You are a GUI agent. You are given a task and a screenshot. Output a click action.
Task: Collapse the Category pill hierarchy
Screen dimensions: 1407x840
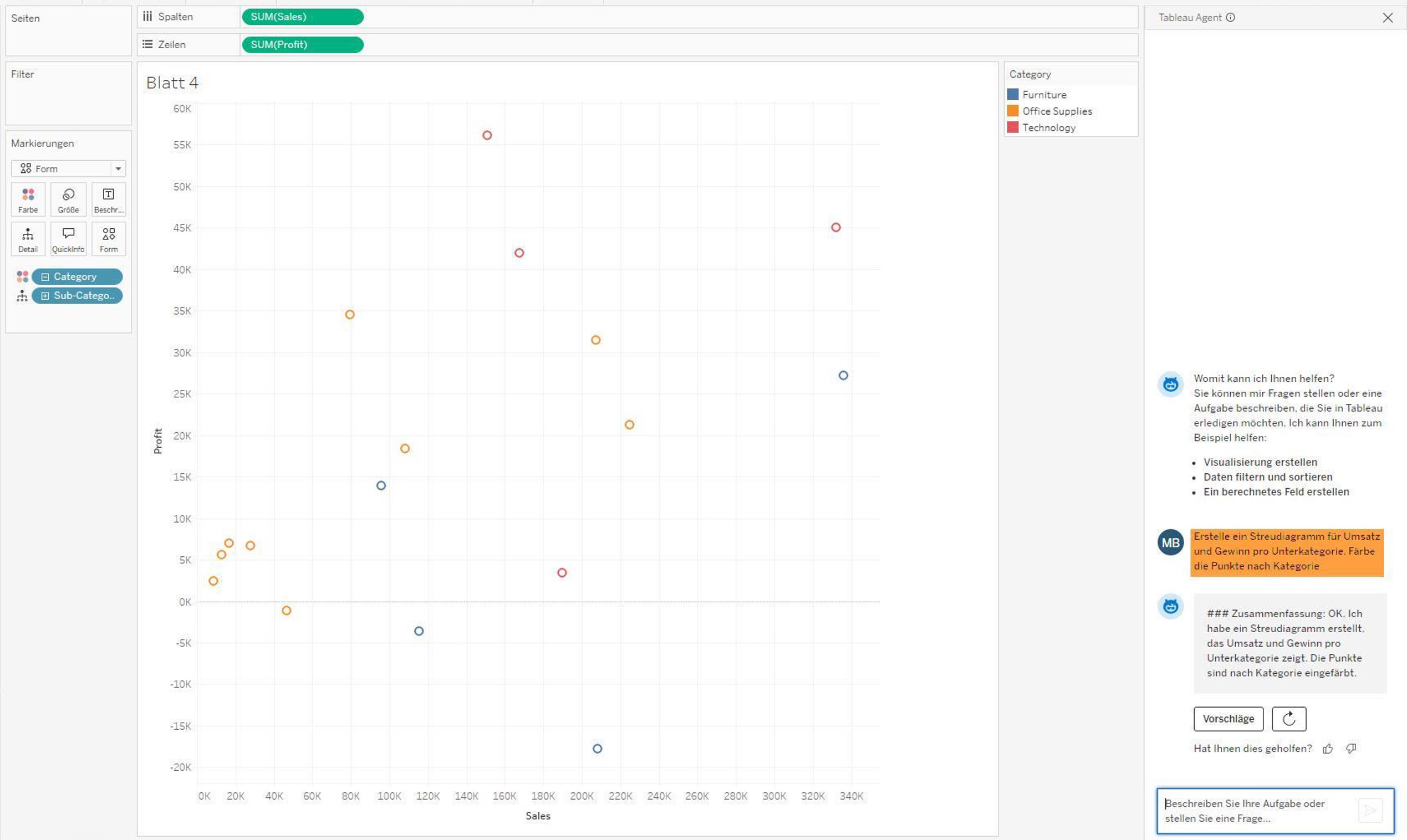click(x=45, y=277)
